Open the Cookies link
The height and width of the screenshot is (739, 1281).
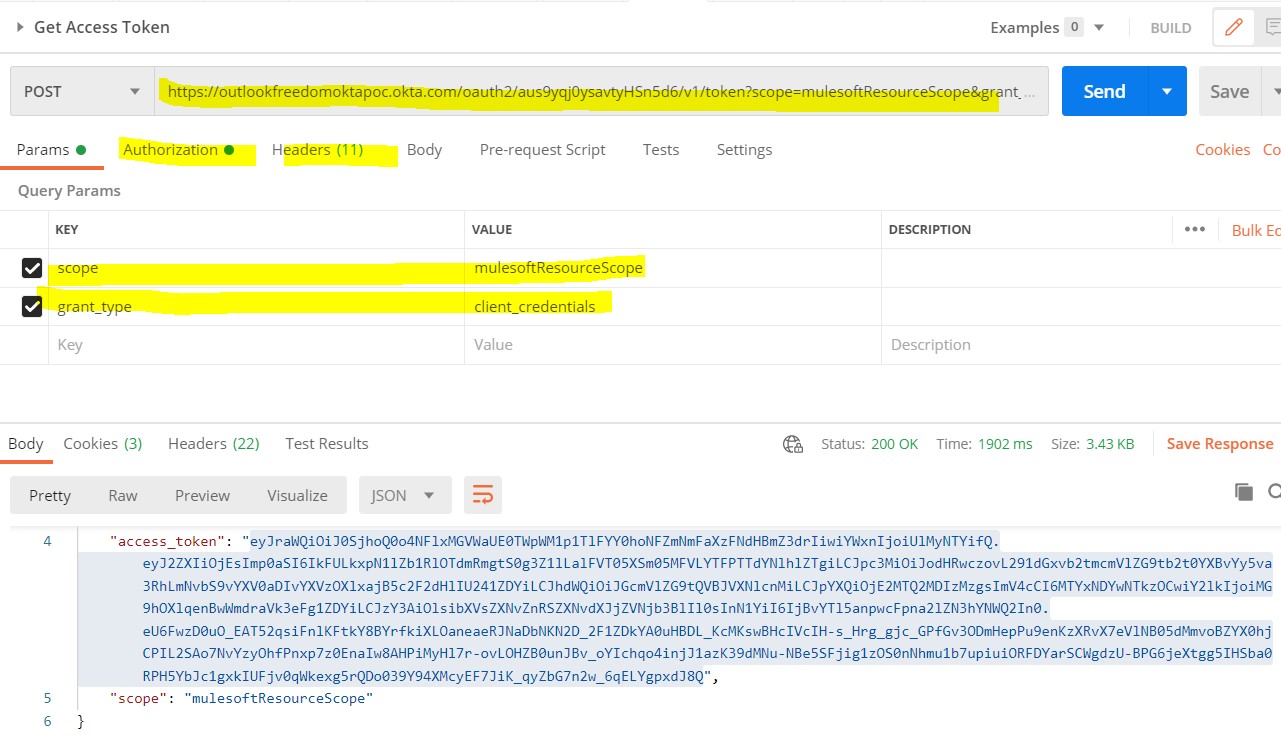pyautogui.click(x=1222, y=150)
